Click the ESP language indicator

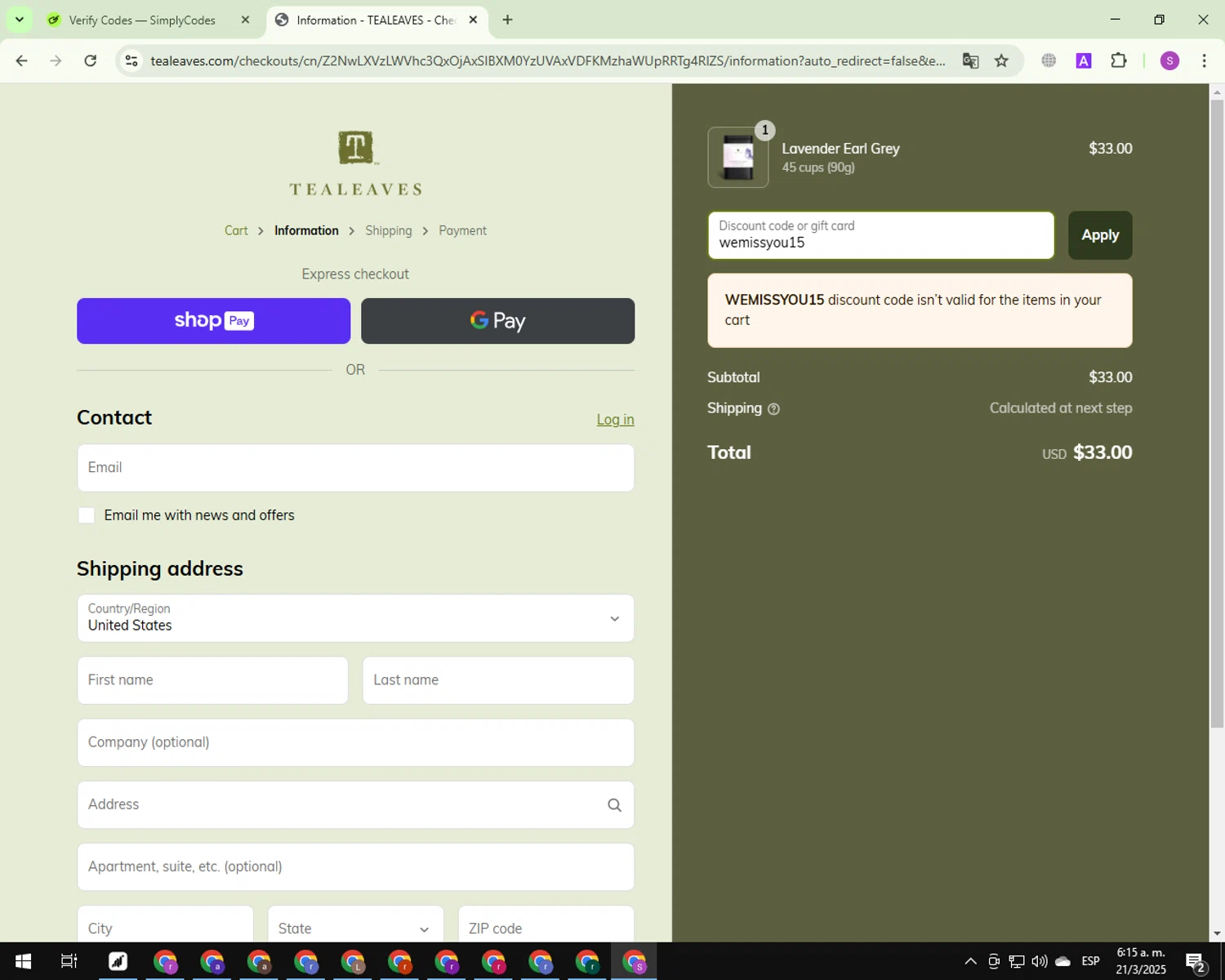1090,961
